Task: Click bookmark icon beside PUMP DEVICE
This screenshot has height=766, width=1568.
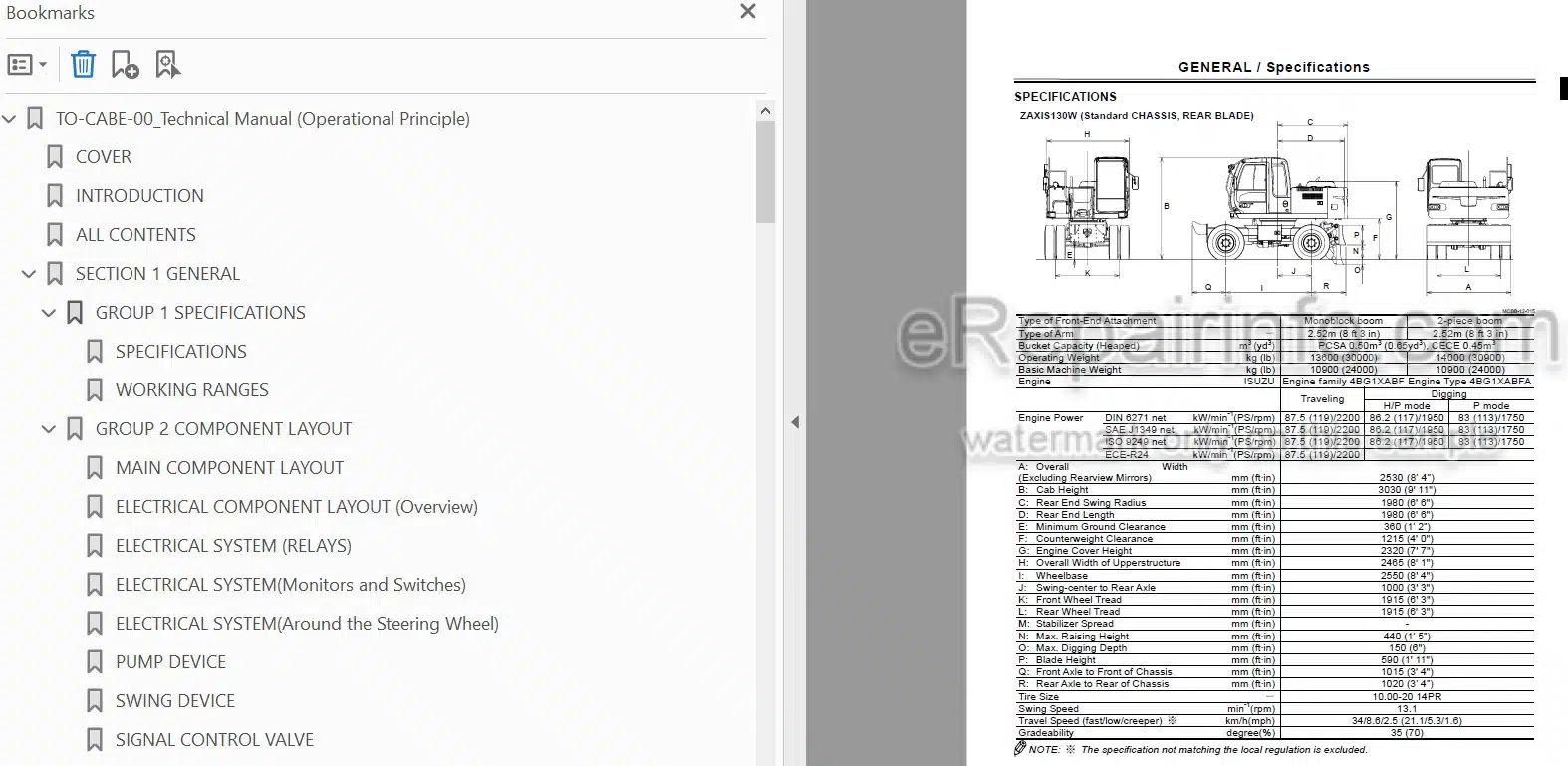Action: tap(95, 662)
